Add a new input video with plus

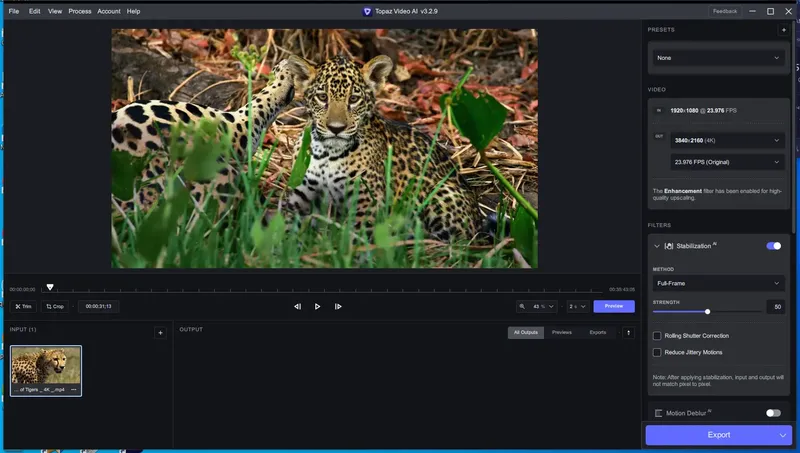pyautogui.click(x=160, y=333)
